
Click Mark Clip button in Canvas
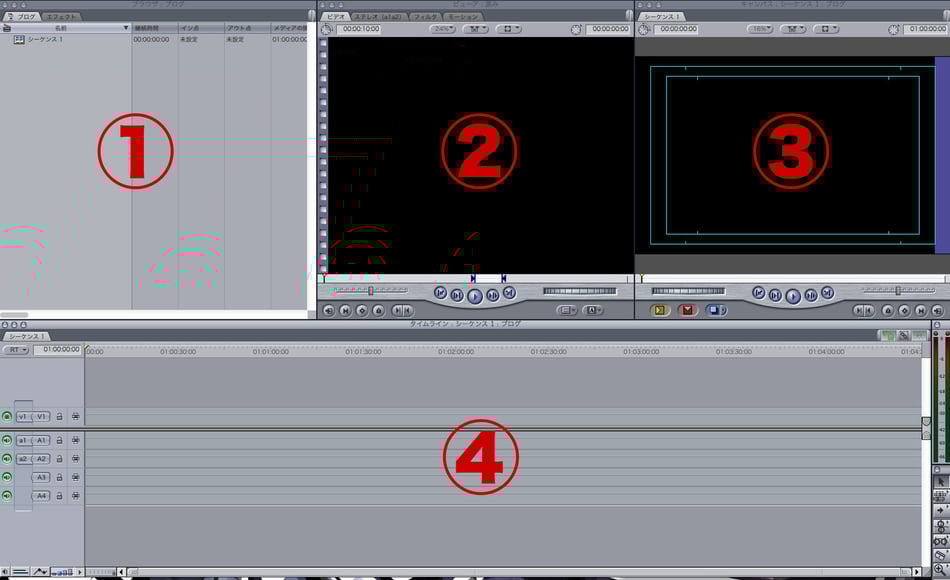click(921, 310)
